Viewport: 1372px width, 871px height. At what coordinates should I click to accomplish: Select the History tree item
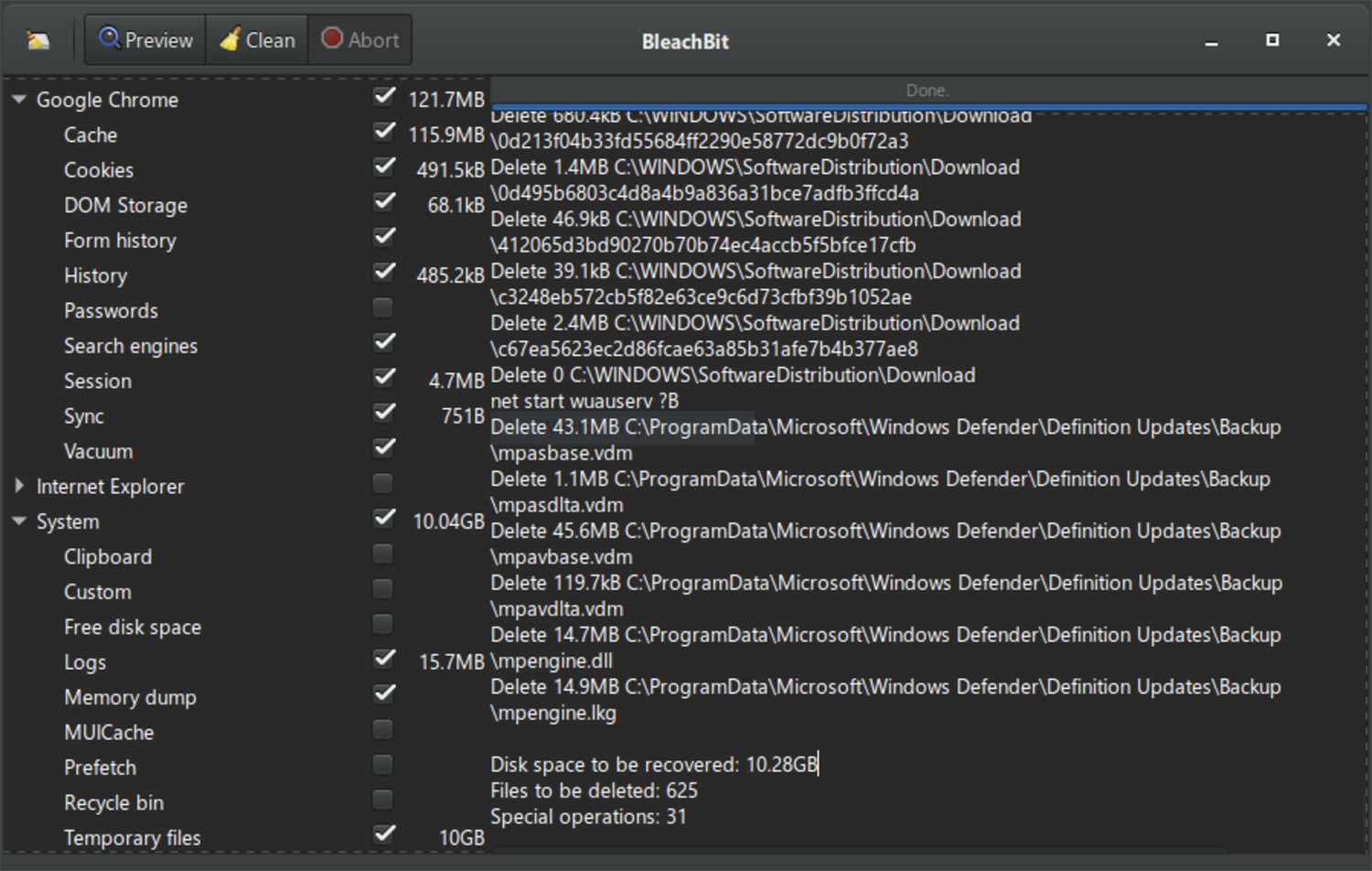pos(95,275)
